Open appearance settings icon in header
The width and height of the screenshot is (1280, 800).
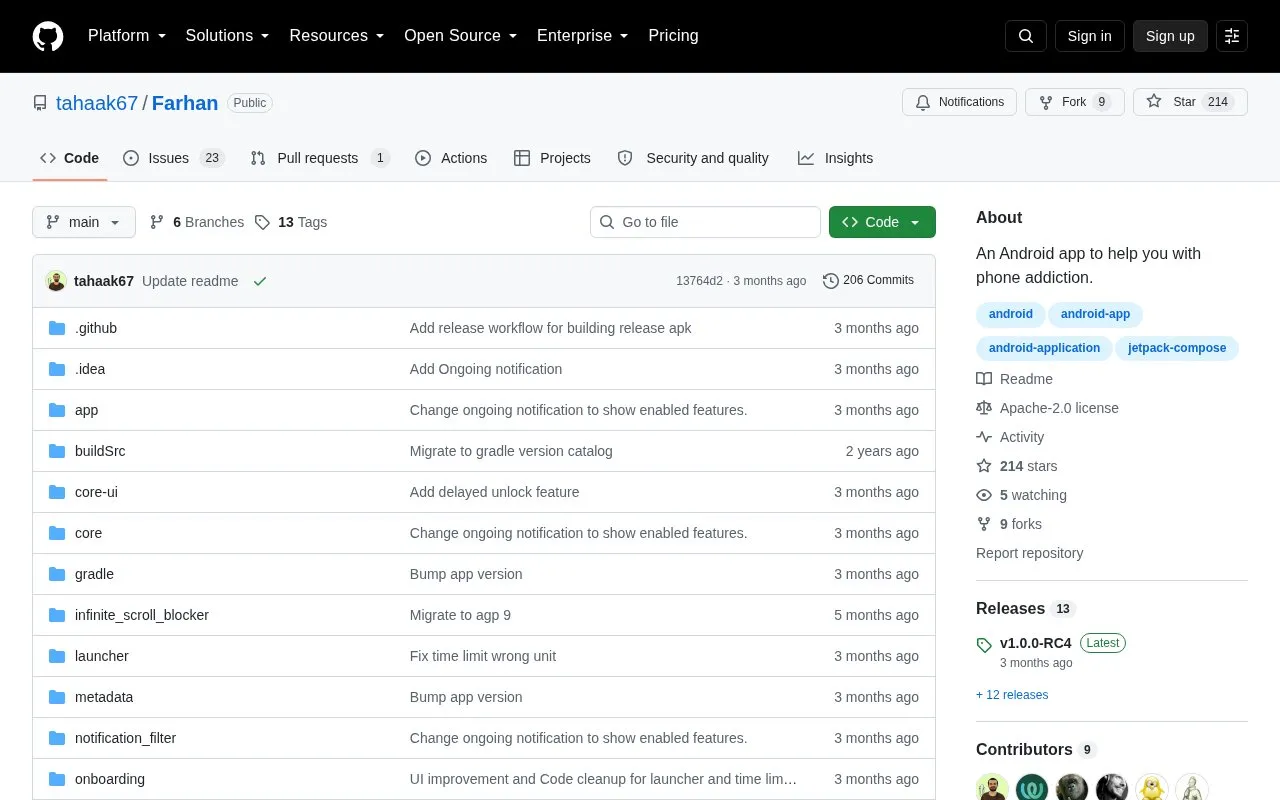tap(1232, 36)
